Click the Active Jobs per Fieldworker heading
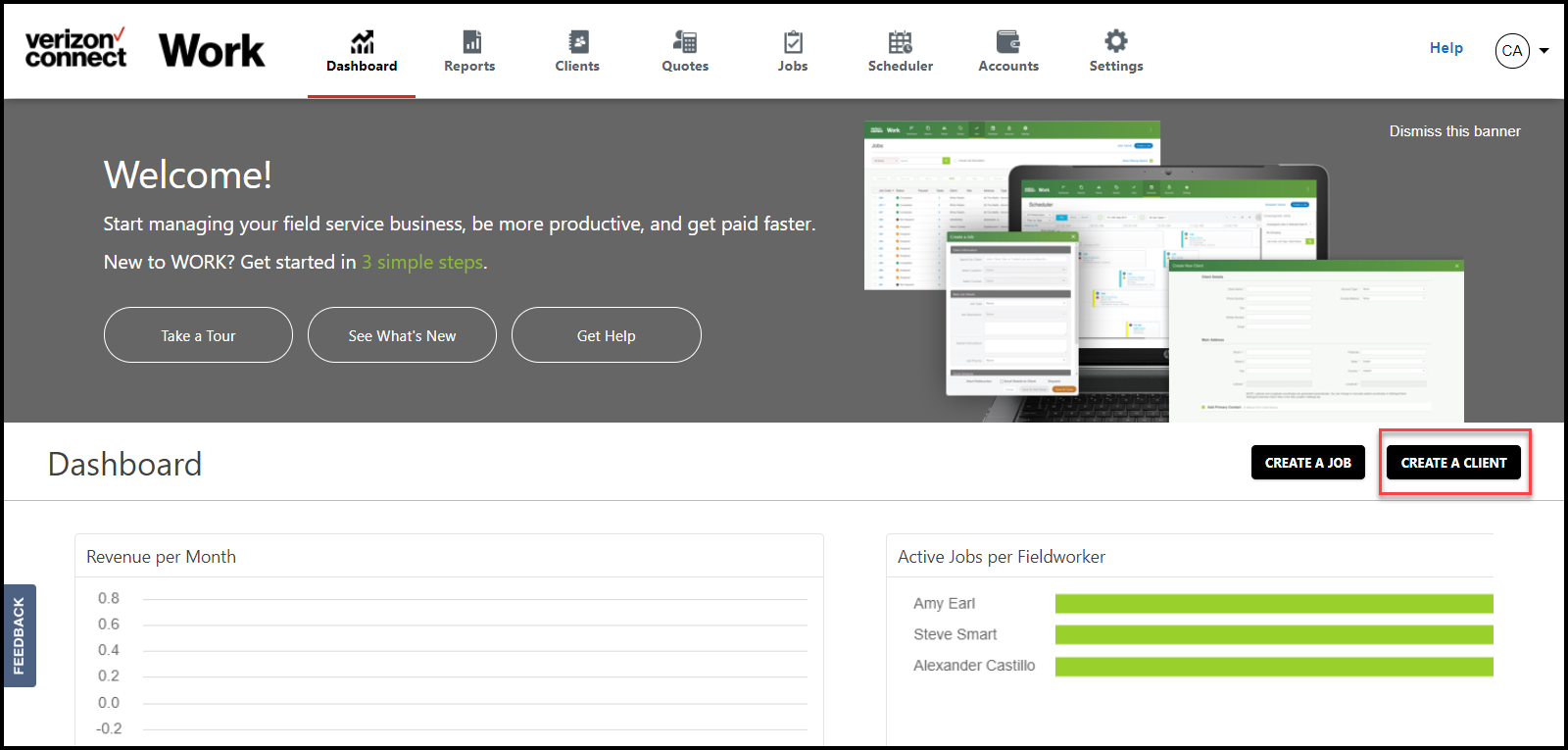Image resolution: width=1568 pixels, height=750 pixels. [x=1002, y=557]
